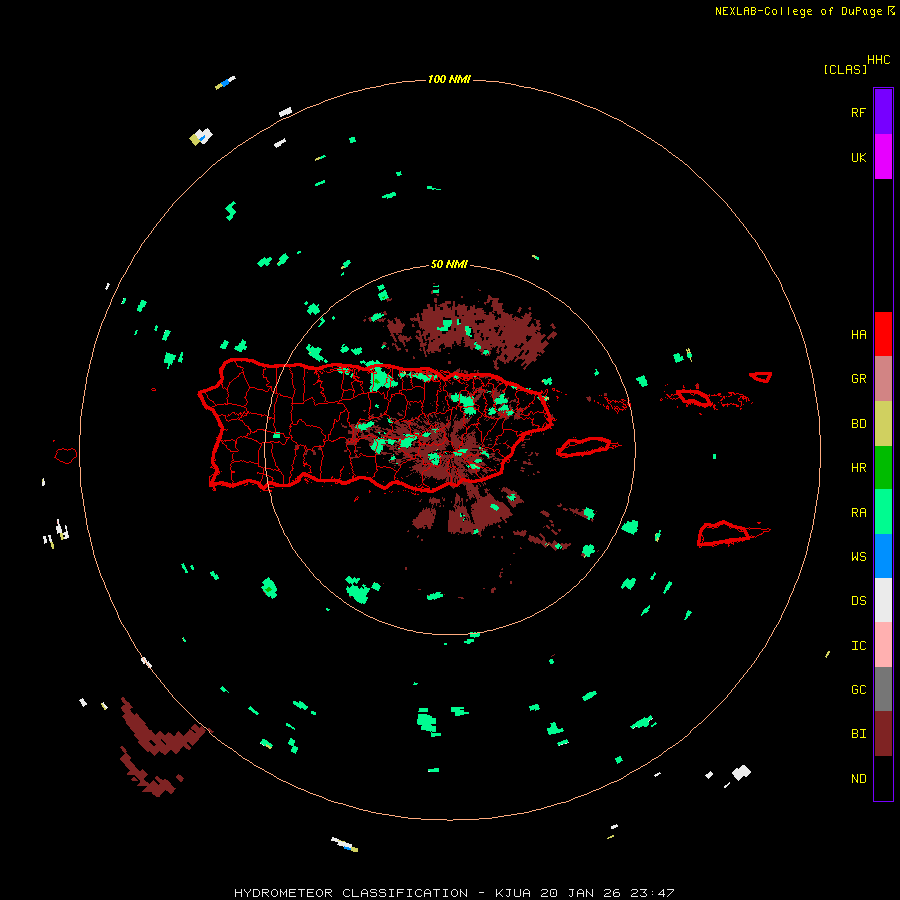Click the UK legend label

pyautogui.click(x=858, y=157)
